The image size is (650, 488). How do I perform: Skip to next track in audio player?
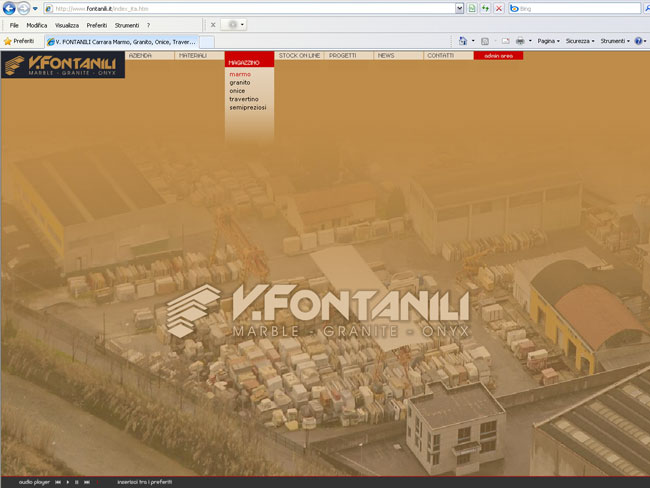pos(87,482)
